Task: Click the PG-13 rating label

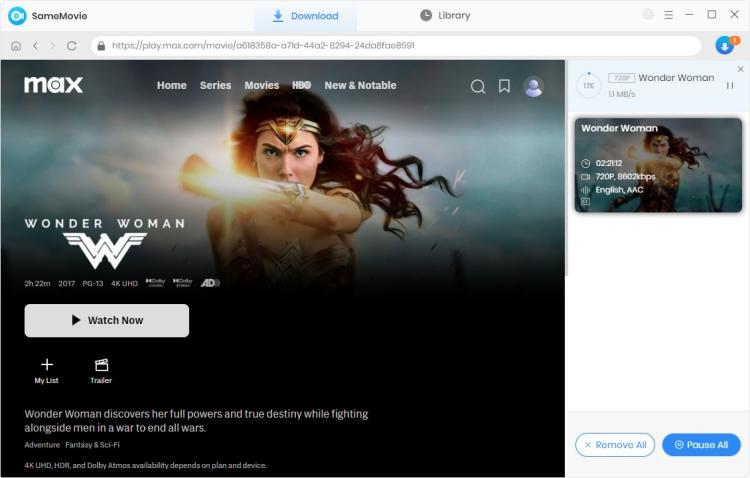Action: click(x=93, y=283)
